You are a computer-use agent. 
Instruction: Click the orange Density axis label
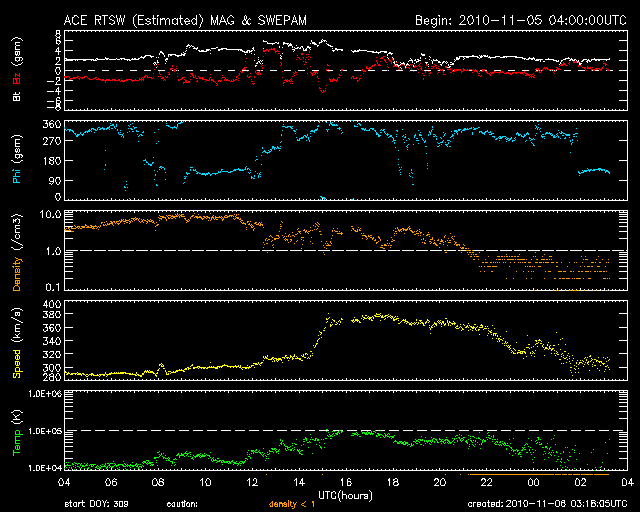tap(17, 274)
